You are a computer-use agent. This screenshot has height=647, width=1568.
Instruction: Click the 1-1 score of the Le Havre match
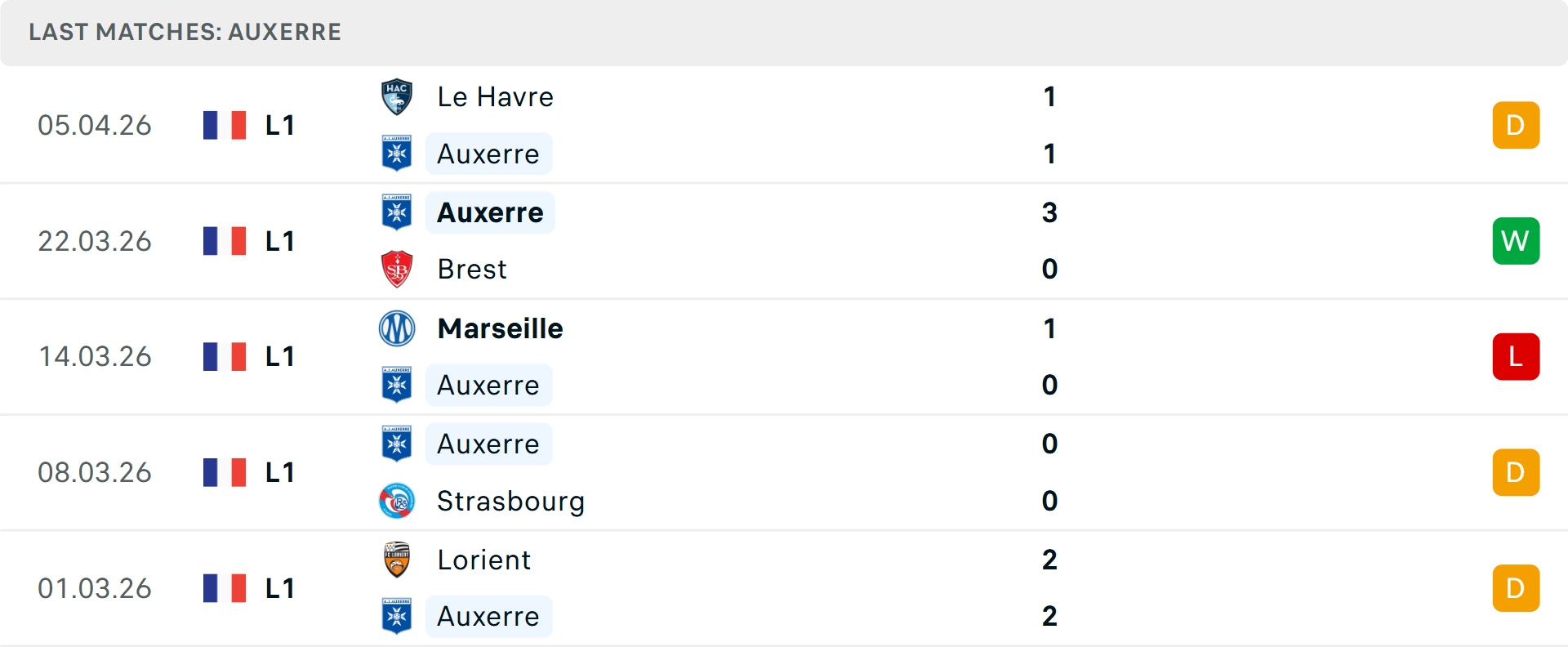(1049, 124)
